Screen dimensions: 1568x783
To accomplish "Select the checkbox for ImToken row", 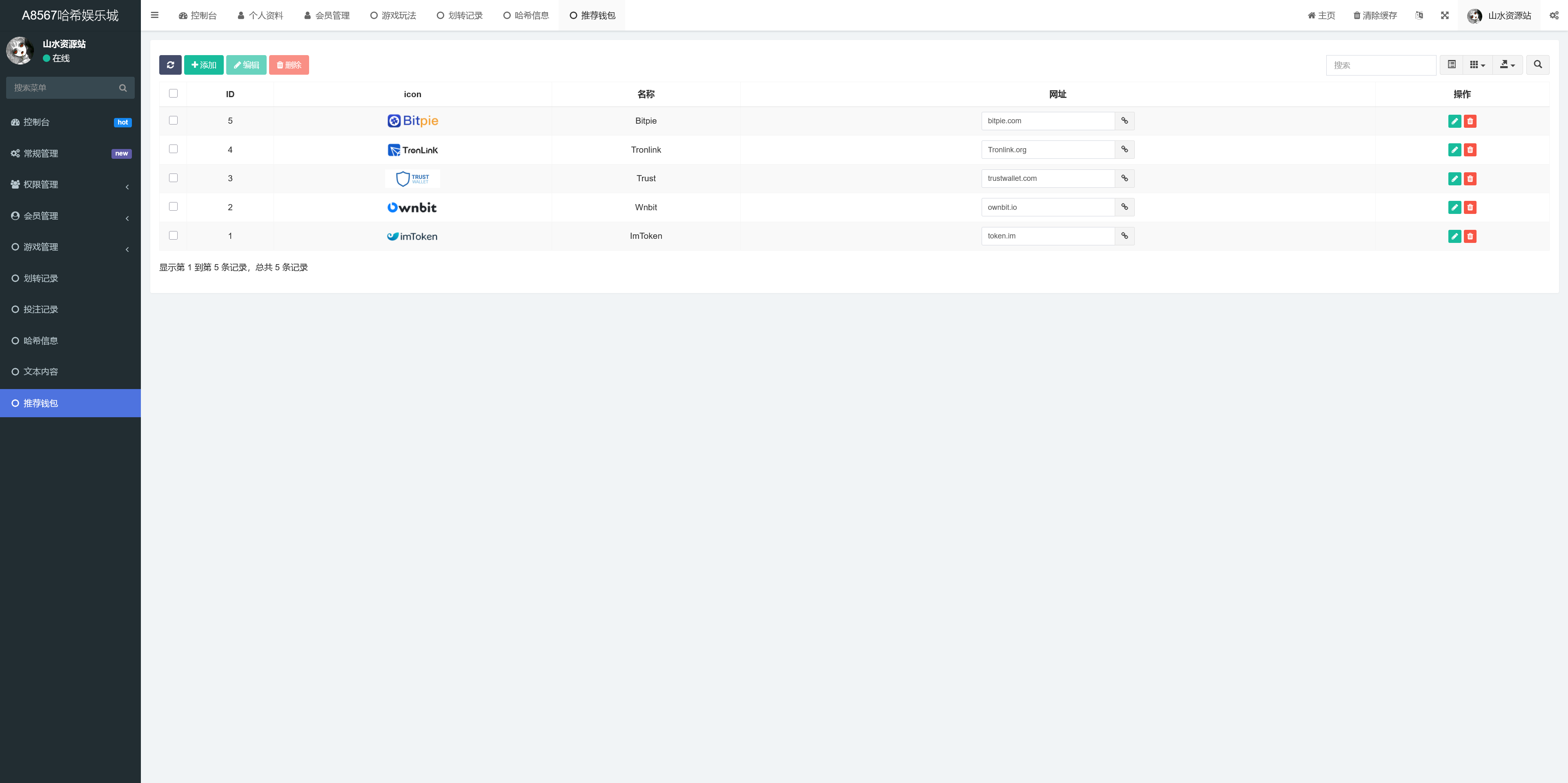I will coord(174,236).
